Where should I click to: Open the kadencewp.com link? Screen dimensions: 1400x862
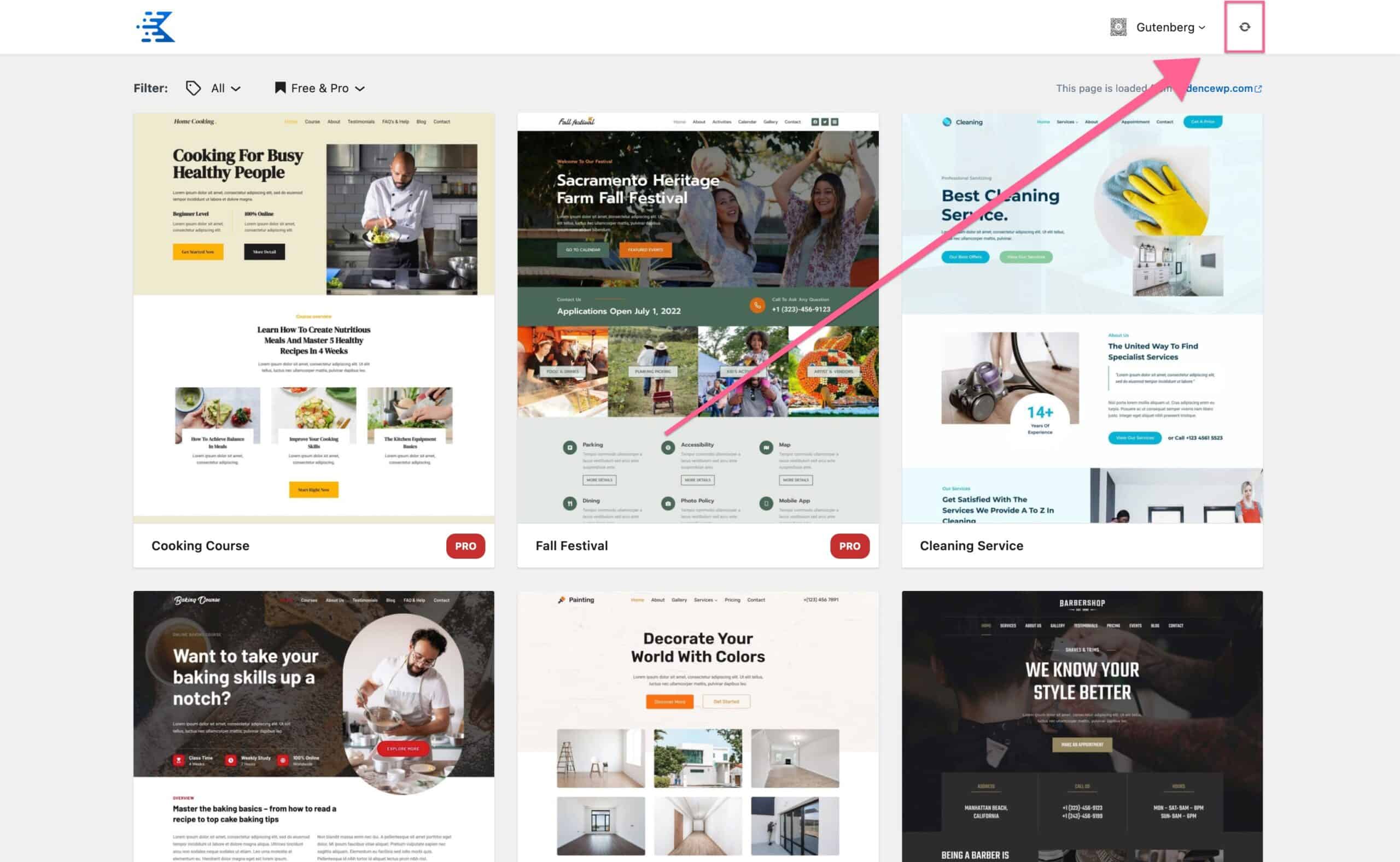pyautogui.click(x=1221, y=88)
